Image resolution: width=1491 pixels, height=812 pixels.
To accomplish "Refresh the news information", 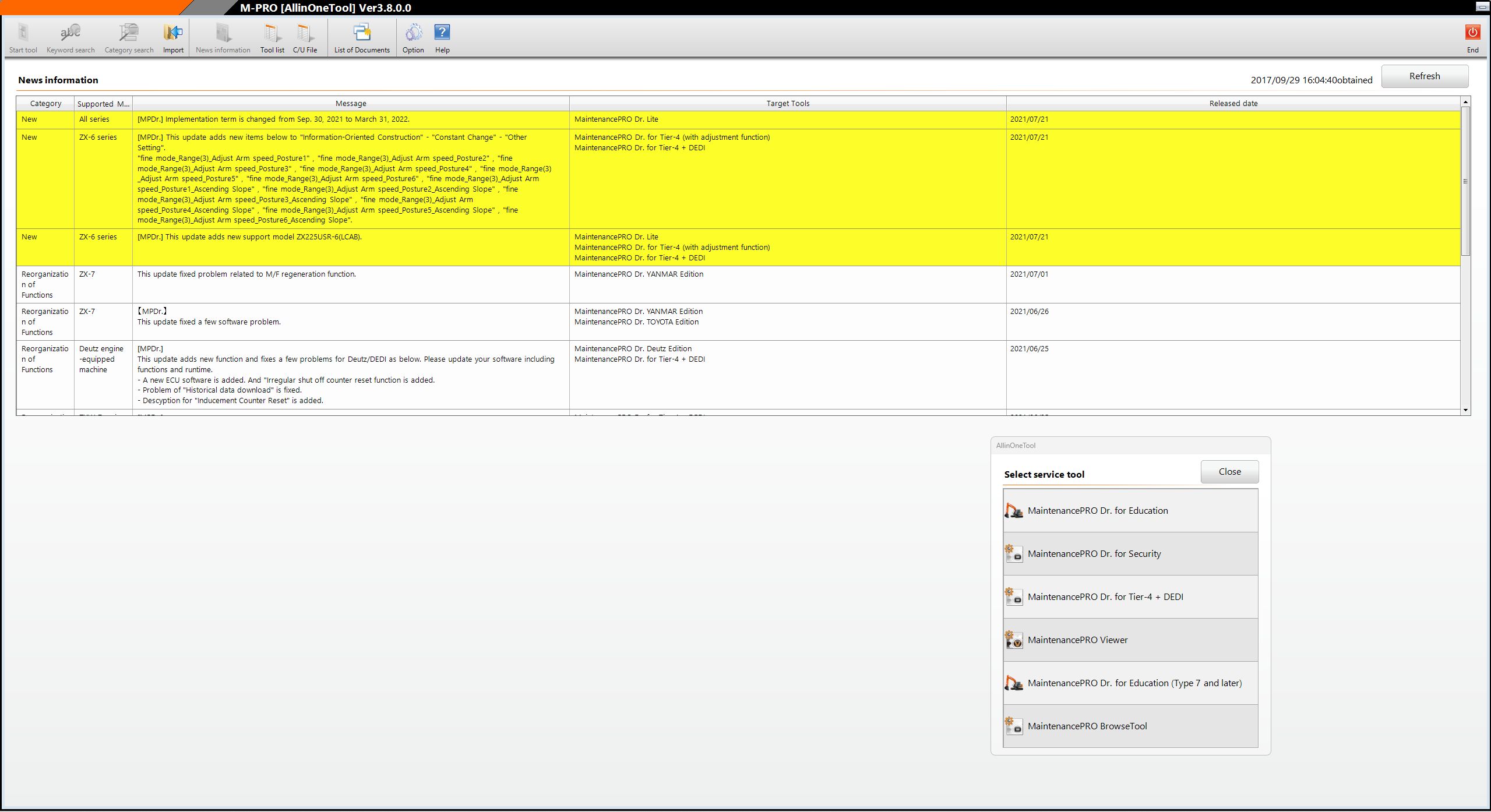I will pyautogui.click(x=1424, y=76).
